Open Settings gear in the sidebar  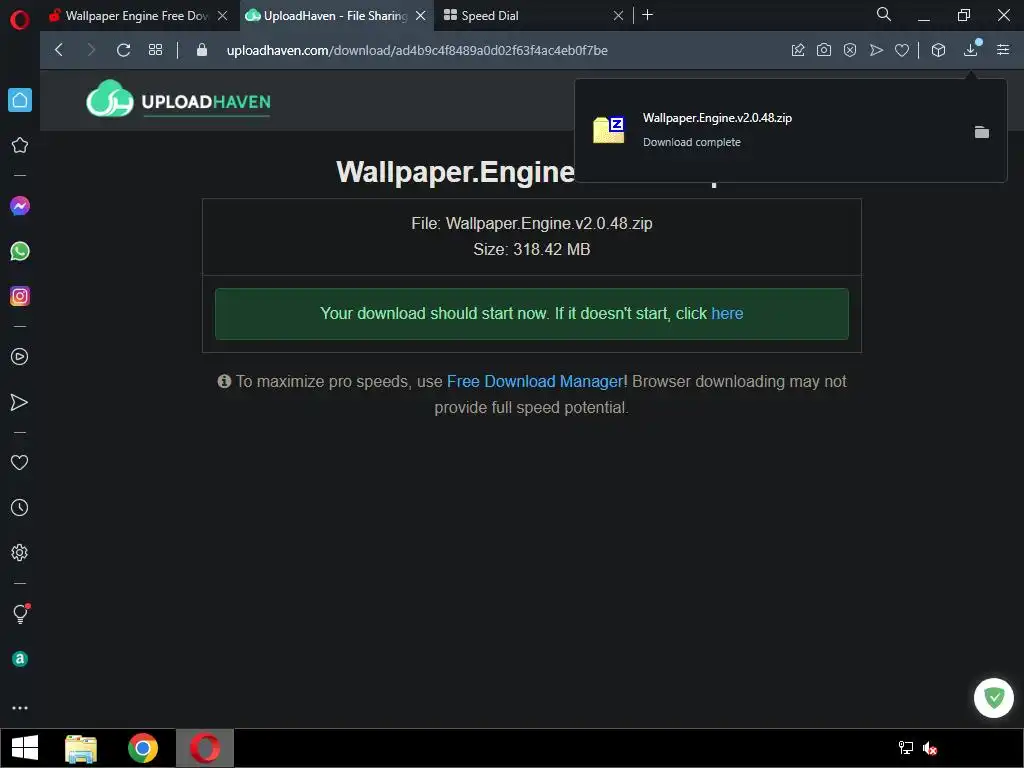pyautogui.click(x=20, y=552)
